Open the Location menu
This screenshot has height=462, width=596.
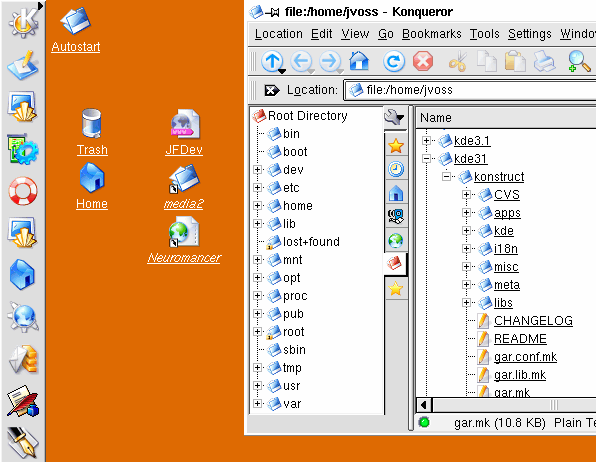279,34
